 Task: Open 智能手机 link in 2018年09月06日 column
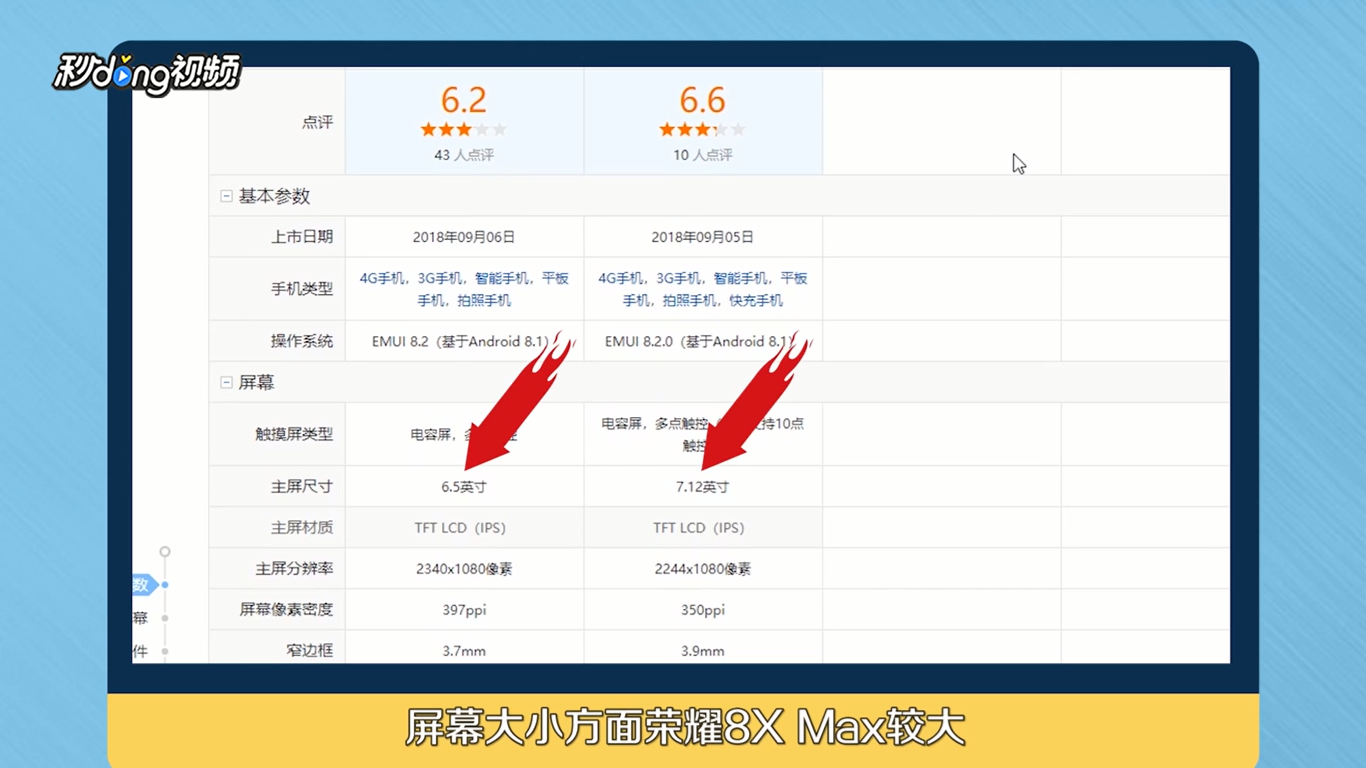click(x=502, y=279)
